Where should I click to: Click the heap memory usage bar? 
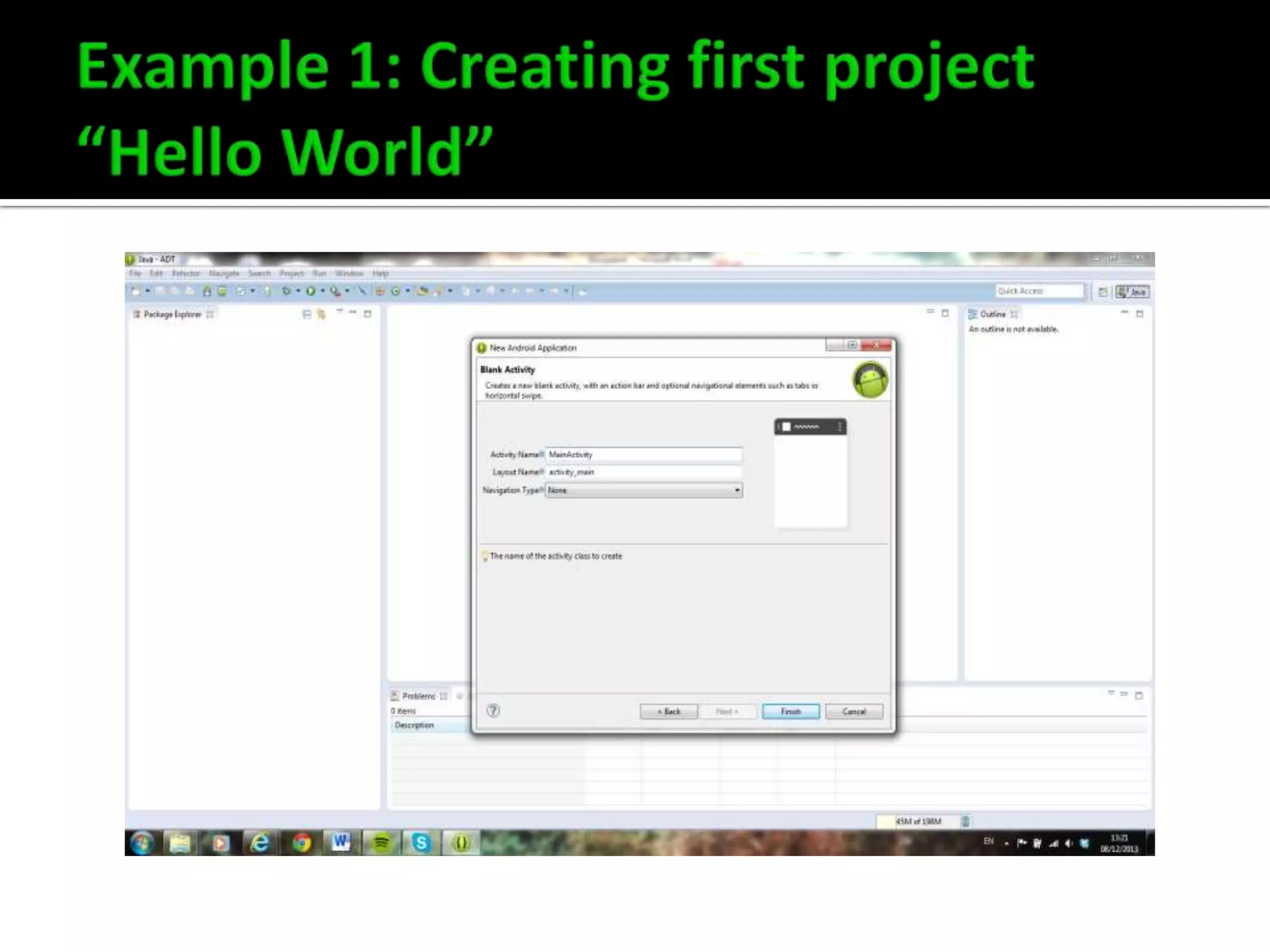[x=918, y=821]
